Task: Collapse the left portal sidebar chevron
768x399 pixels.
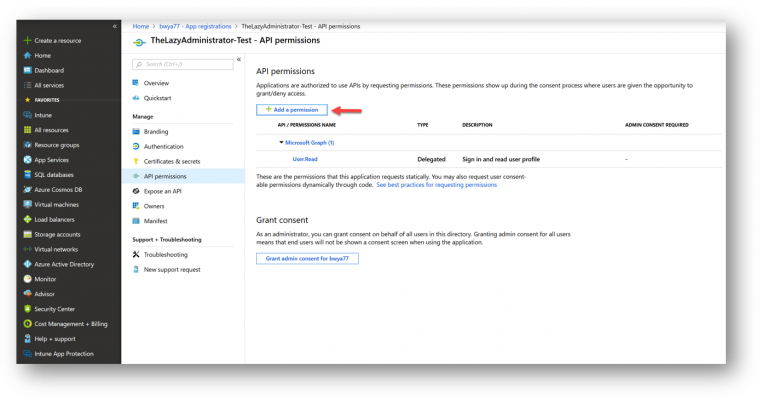Action: pos(115,26)
